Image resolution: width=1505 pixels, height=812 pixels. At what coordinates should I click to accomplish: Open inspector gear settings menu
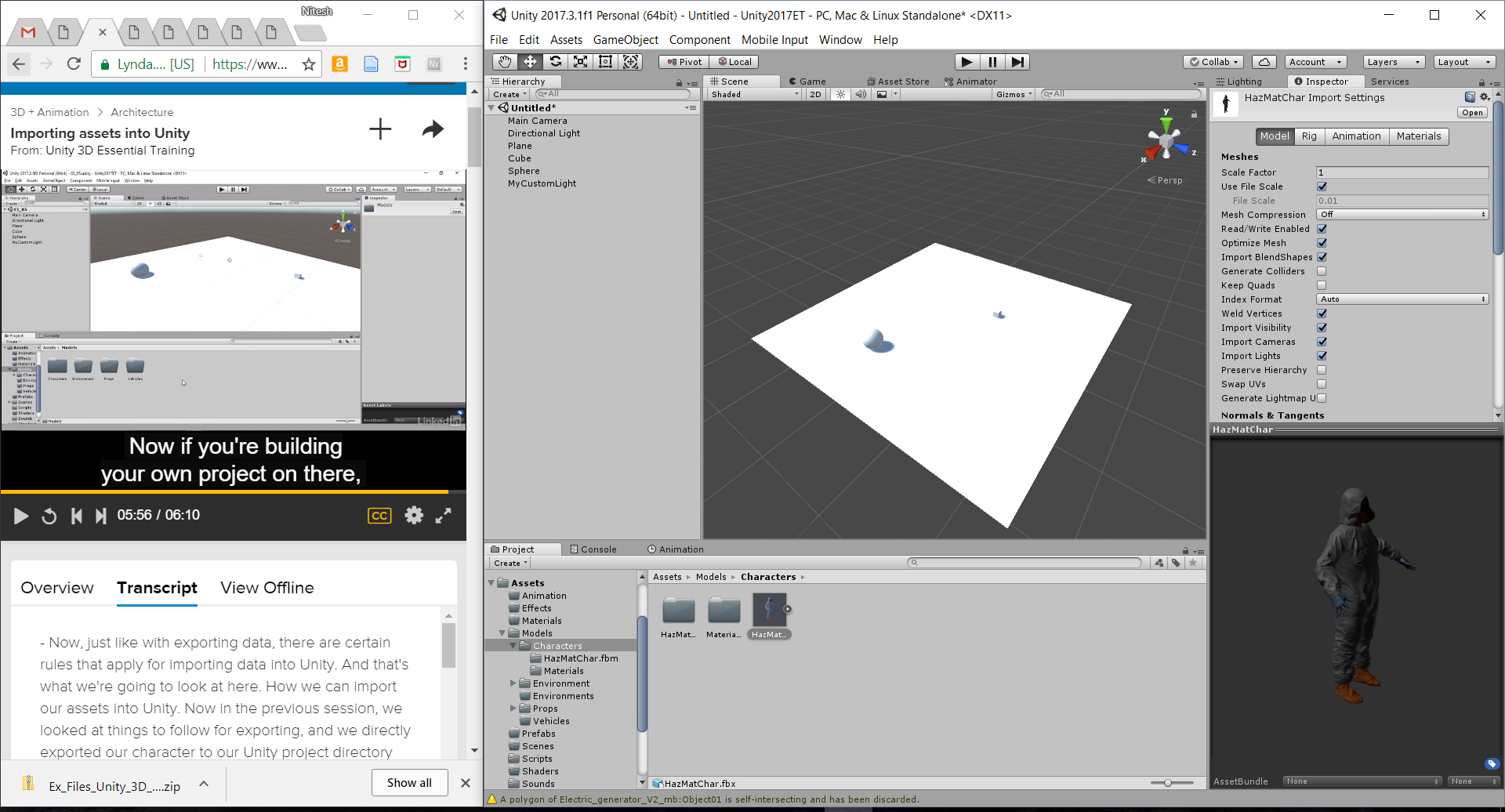(x=1485, y=97)
